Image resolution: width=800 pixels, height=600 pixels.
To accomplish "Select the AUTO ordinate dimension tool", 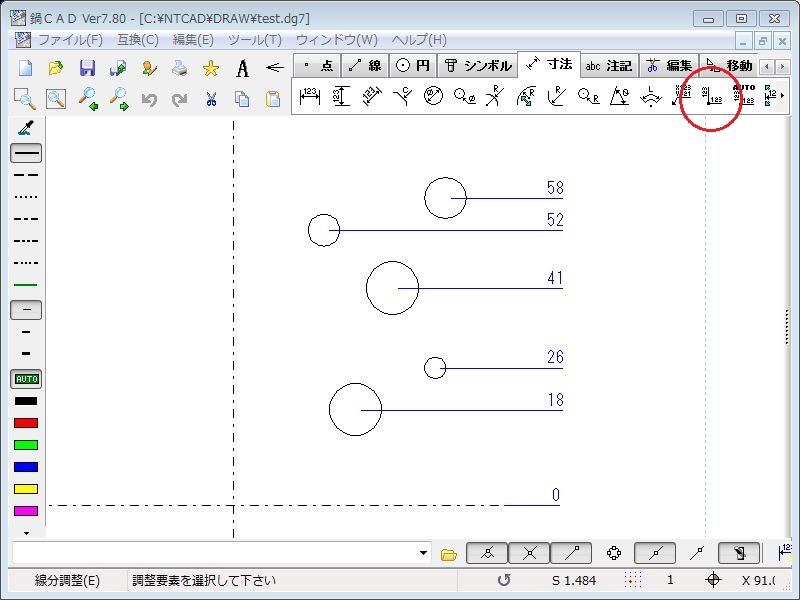I will click(743, 95).
